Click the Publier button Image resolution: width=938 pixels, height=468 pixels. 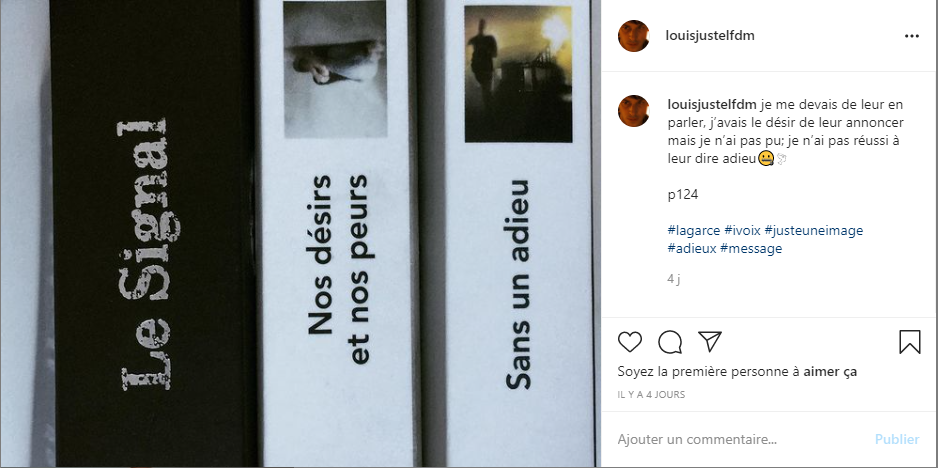[897, 439]
